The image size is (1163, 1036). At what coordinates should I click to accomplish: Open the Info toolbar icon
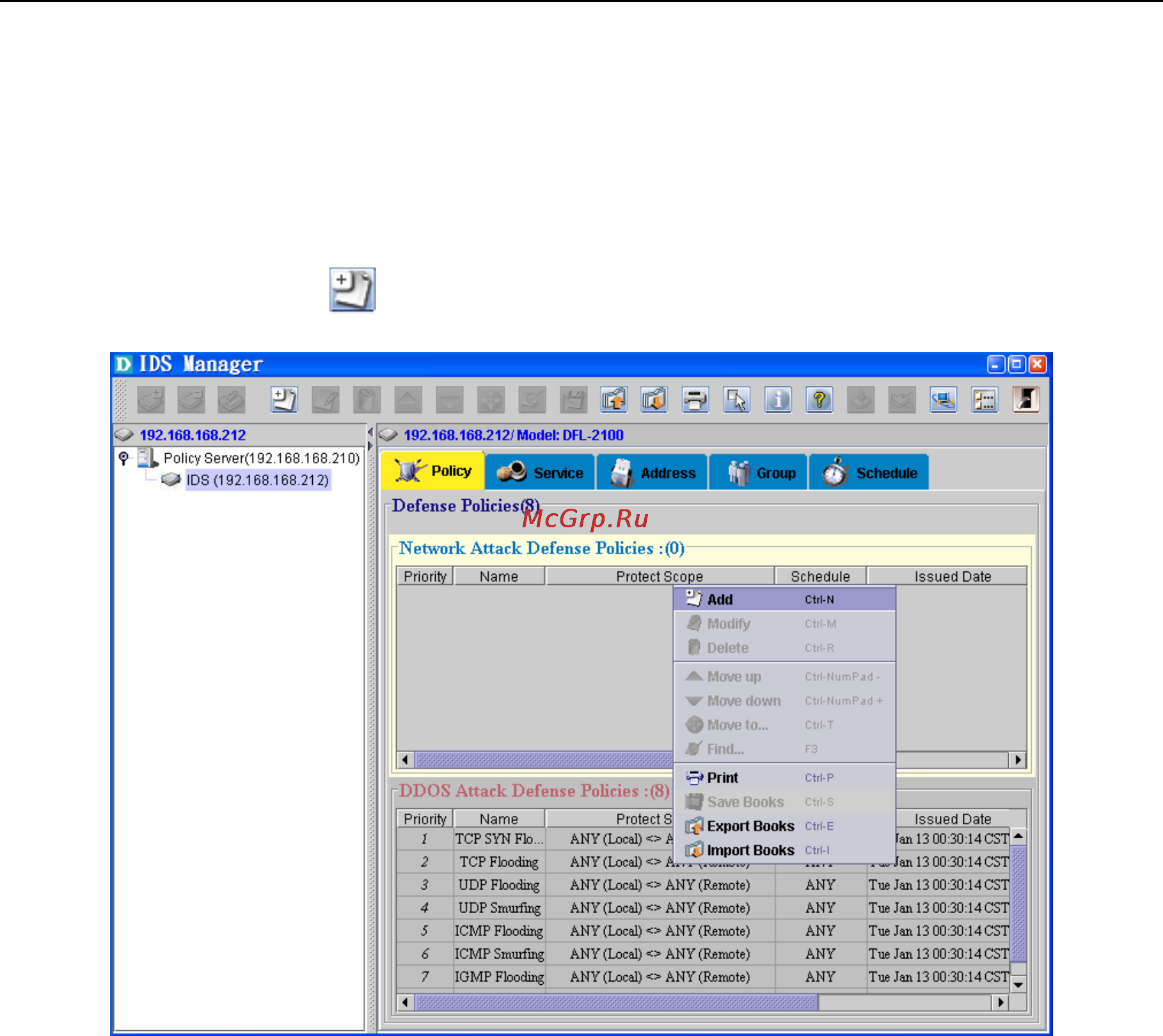(x=778, y=401)
